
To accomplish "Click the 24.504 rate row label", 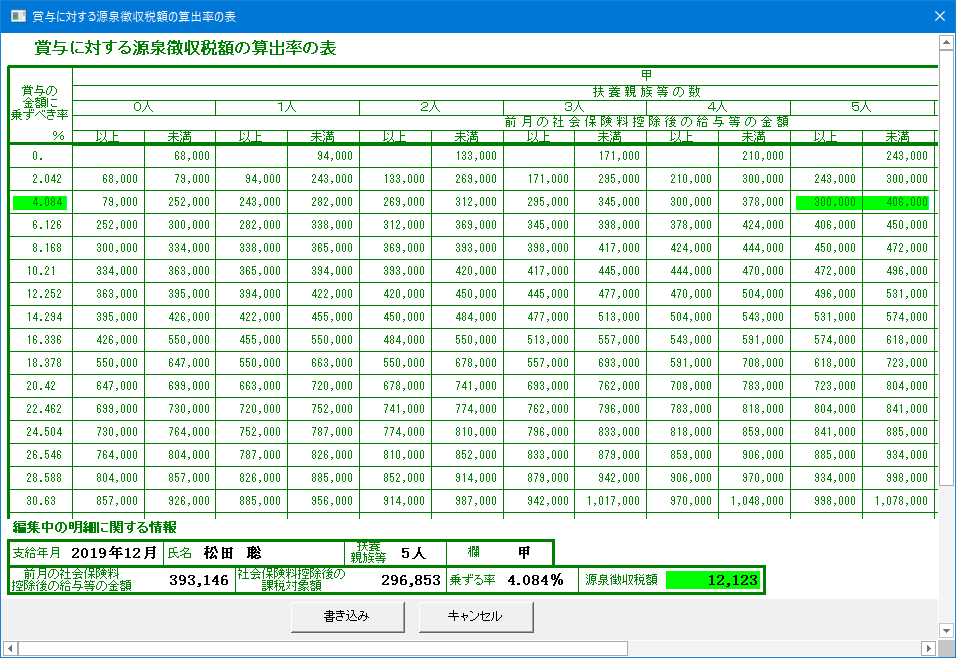I will [x=44, y=432].
